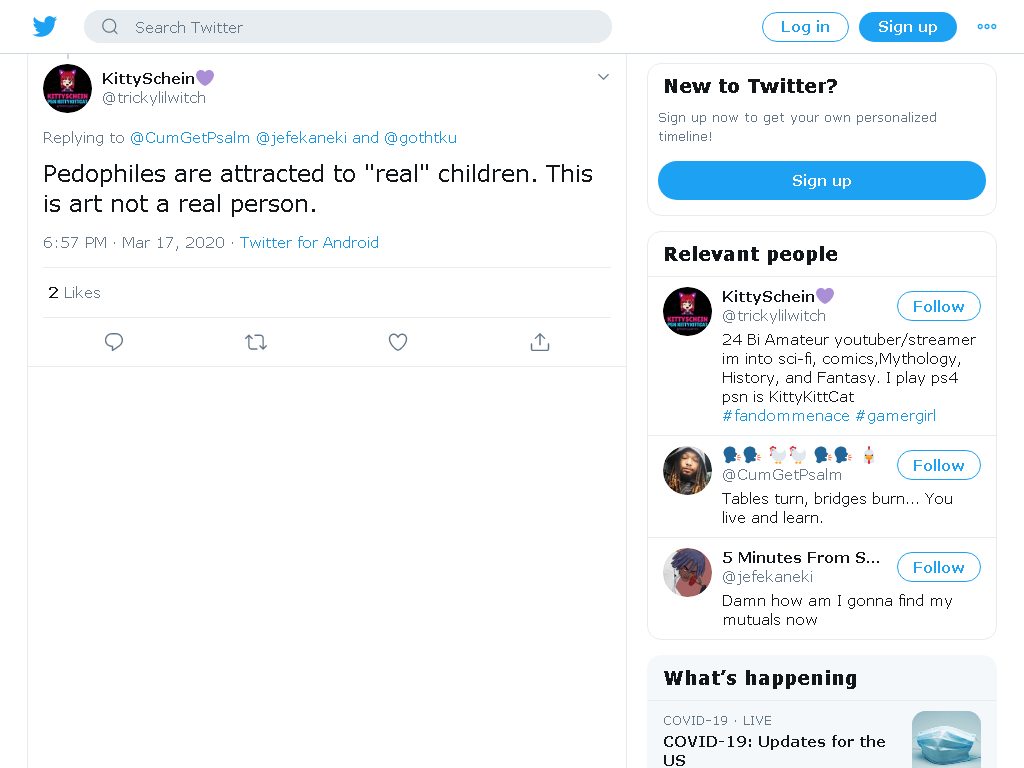Click KittySchein's avatar on the tweet
The width and height of the screenshot is (1024, 768).
coord(67,88)
